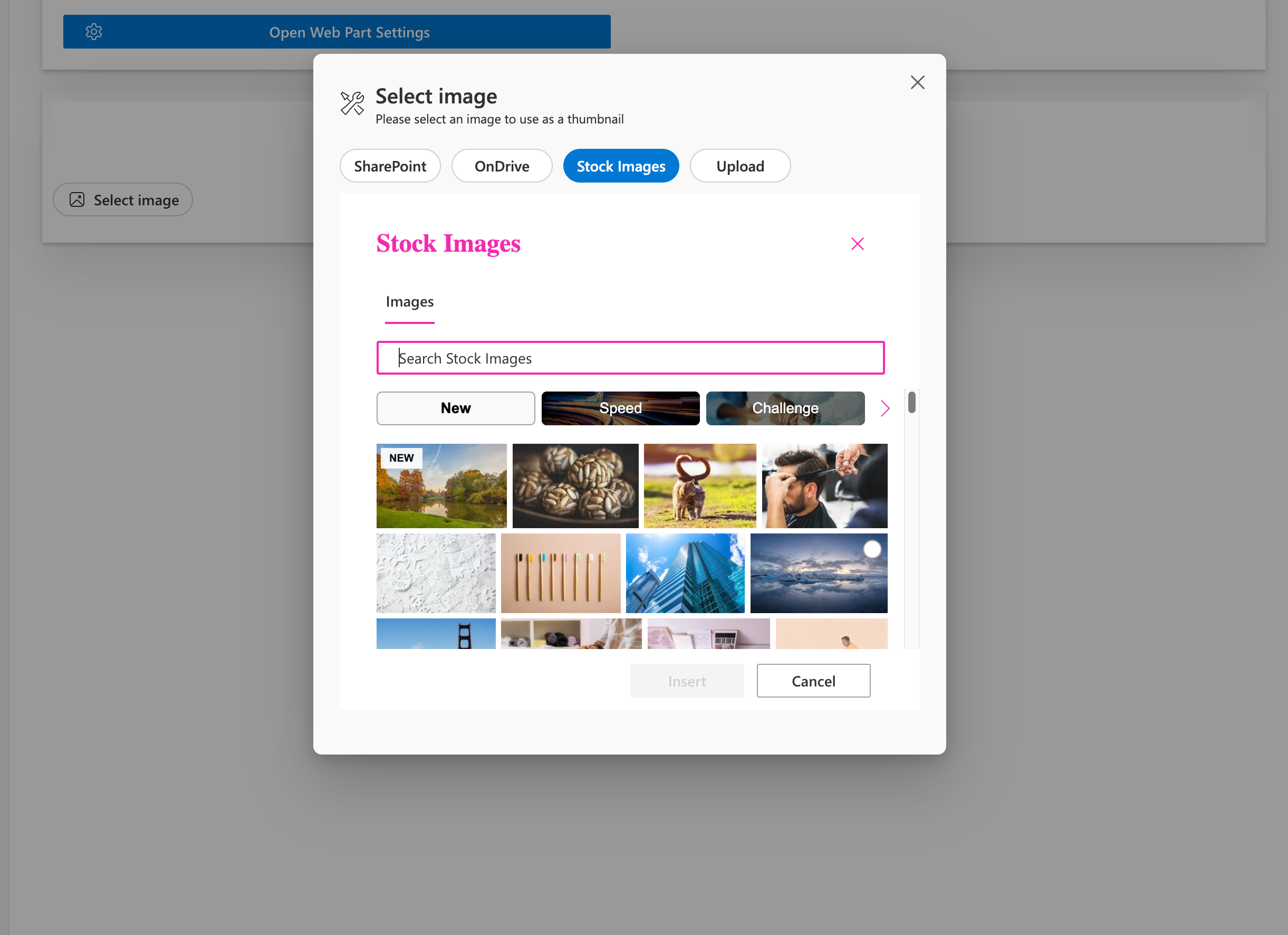Select the iceberg seascape image circle
1288x935 pixels.
pos(872,549)
